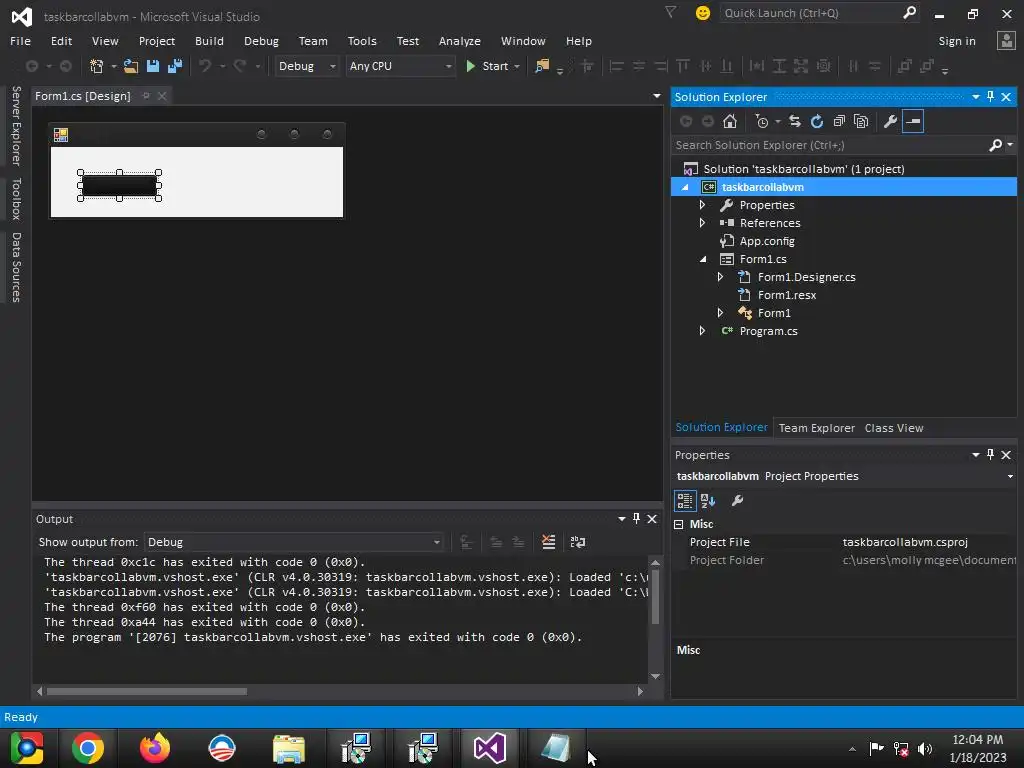Screen dimensions: 1024x768
Task: Open the Debug menu
Action: point(261,41)
